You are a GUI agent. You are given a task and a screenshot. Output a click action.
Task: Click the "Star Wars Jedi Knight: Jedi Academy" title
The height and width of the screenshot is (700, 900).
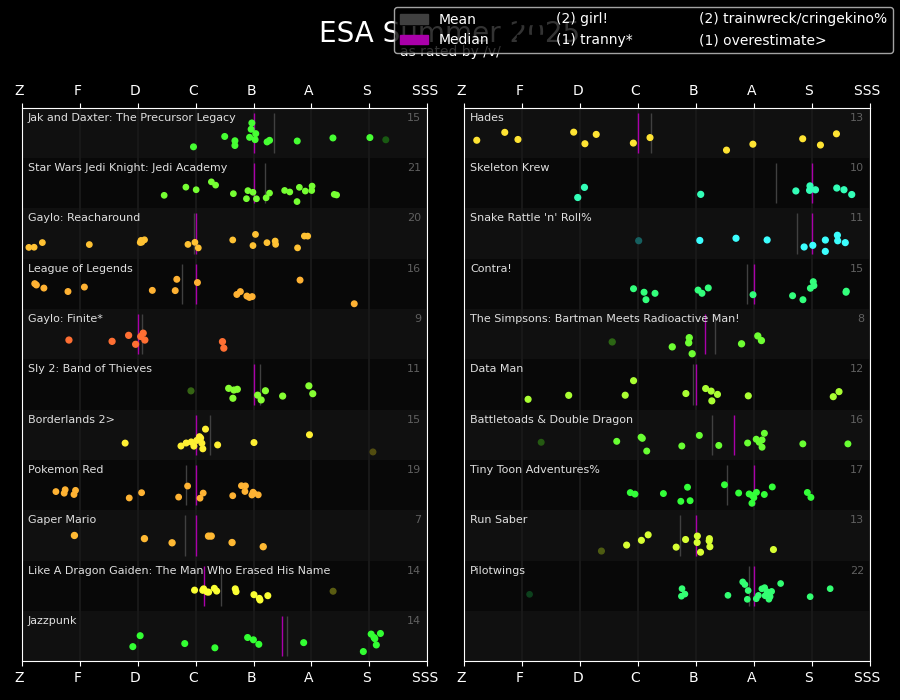127,168
